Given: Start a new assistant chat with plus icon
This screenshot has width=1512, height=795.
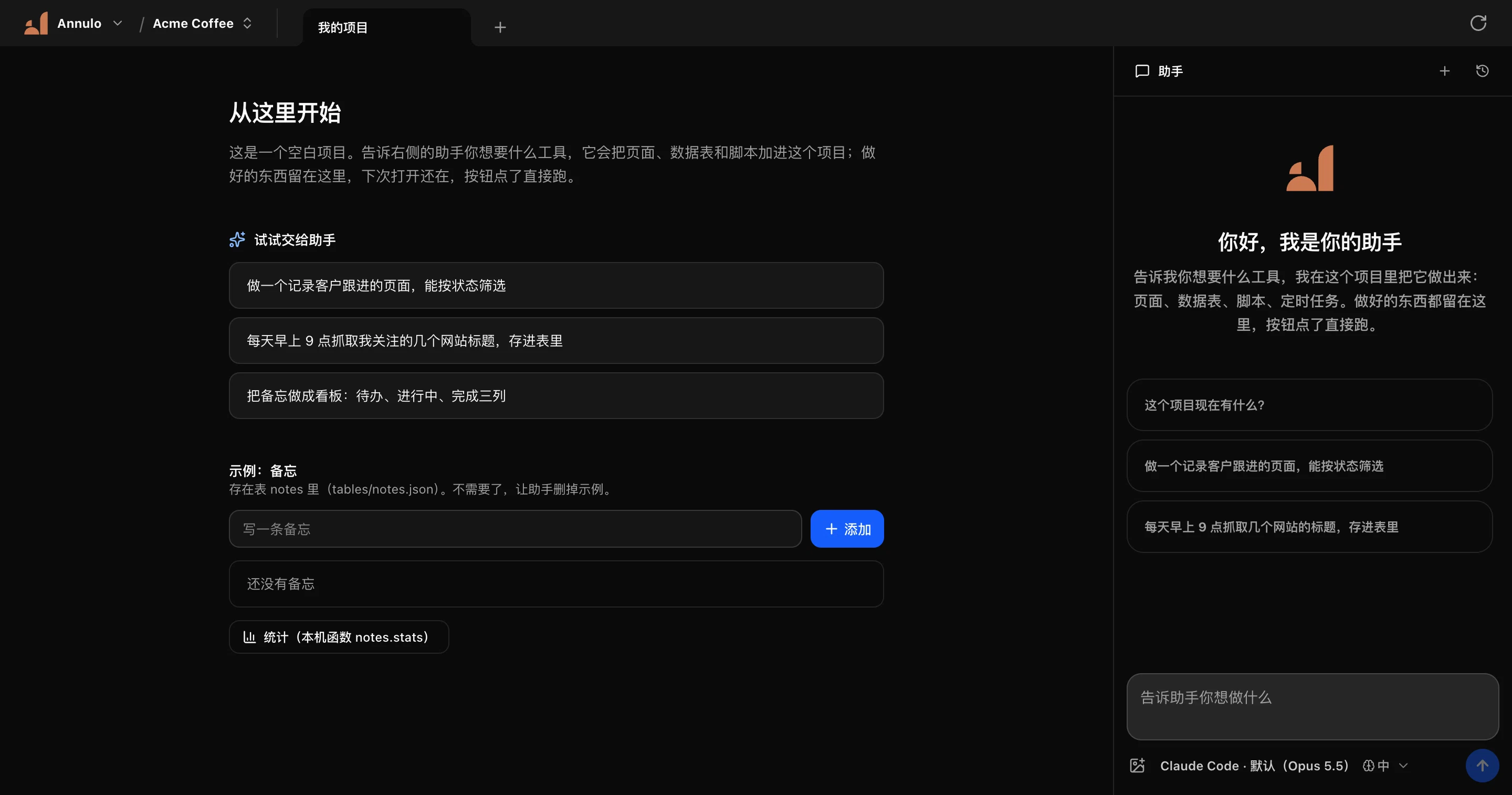Looking at the screenshot, I should pyautogui.click(x=1444, y=71).
